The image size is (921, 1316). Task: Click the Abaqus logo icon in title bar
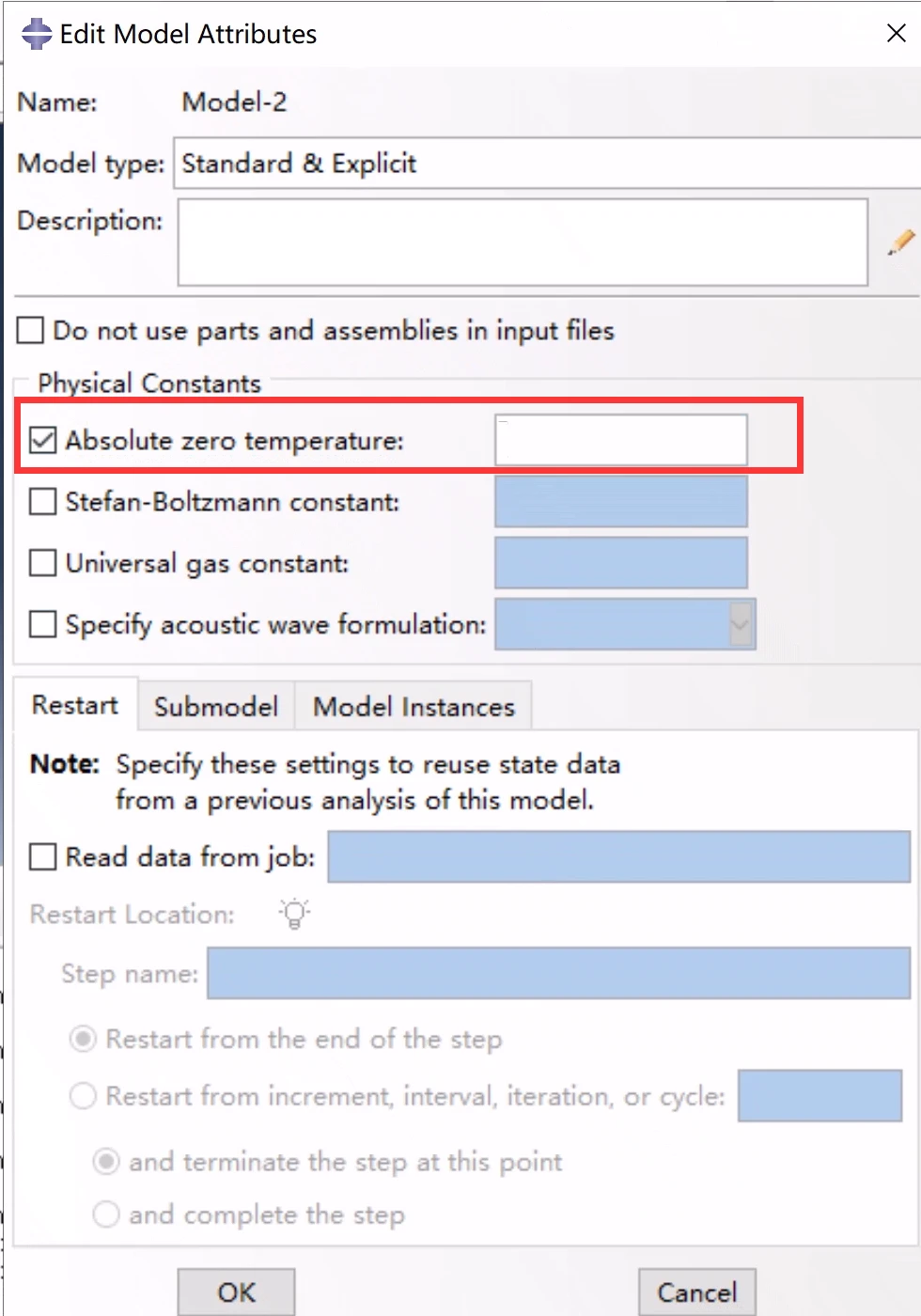click(x=37, y=34)
